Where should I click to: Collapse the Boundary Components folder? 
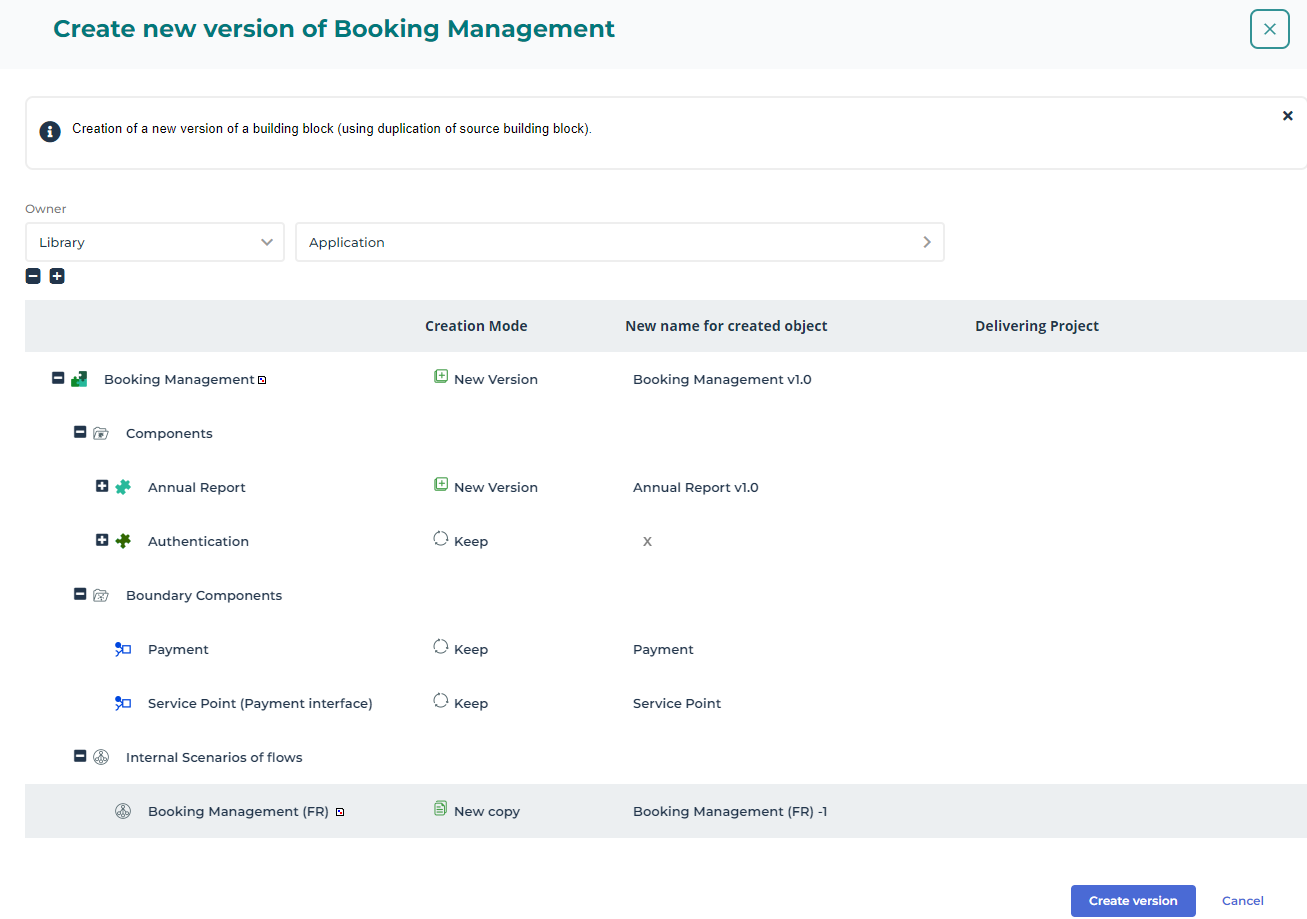(x=80, y=594)
